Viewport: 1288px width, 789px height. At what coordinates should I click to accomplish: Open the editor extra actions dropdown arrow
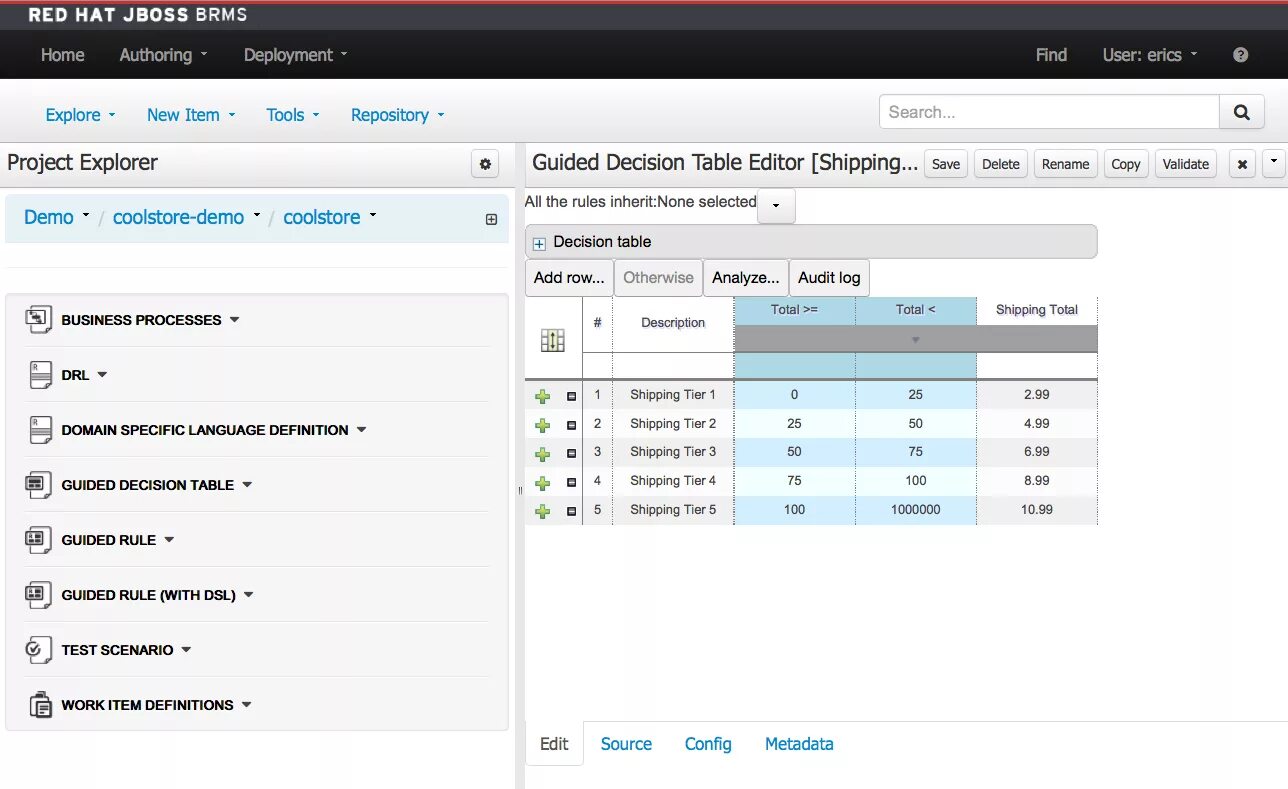click(1273, 162)
